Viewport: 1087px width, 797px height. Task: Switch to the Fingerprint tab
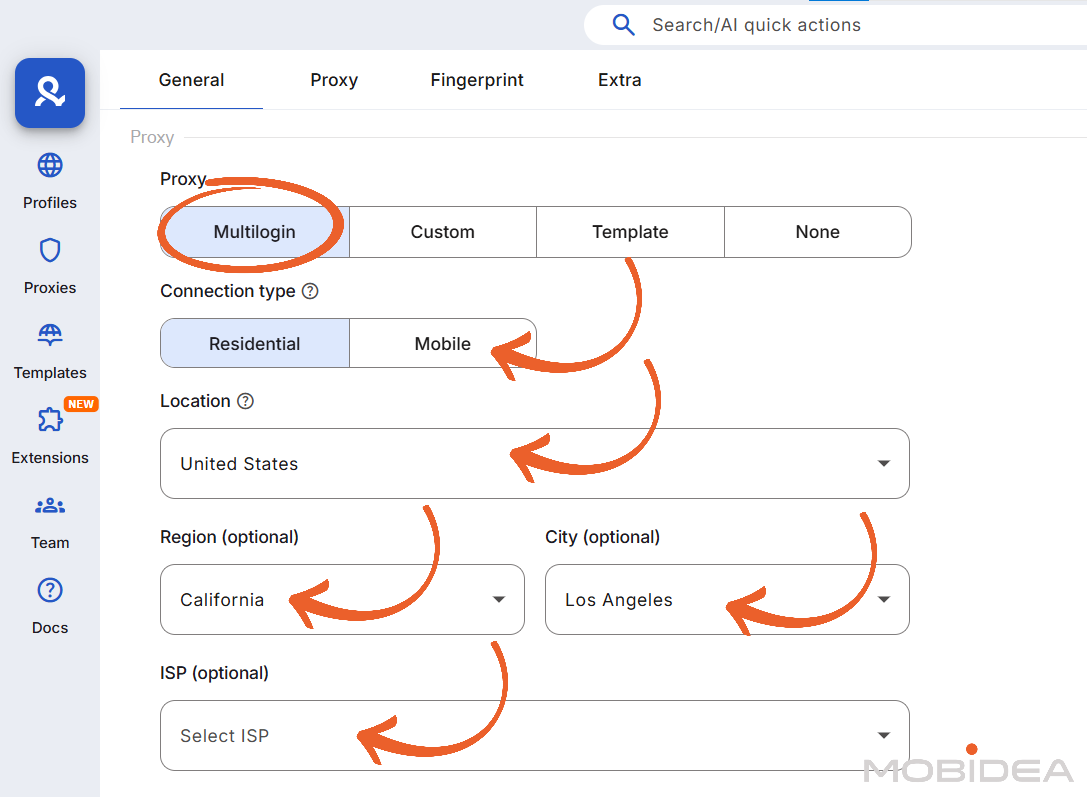(477, 80)
